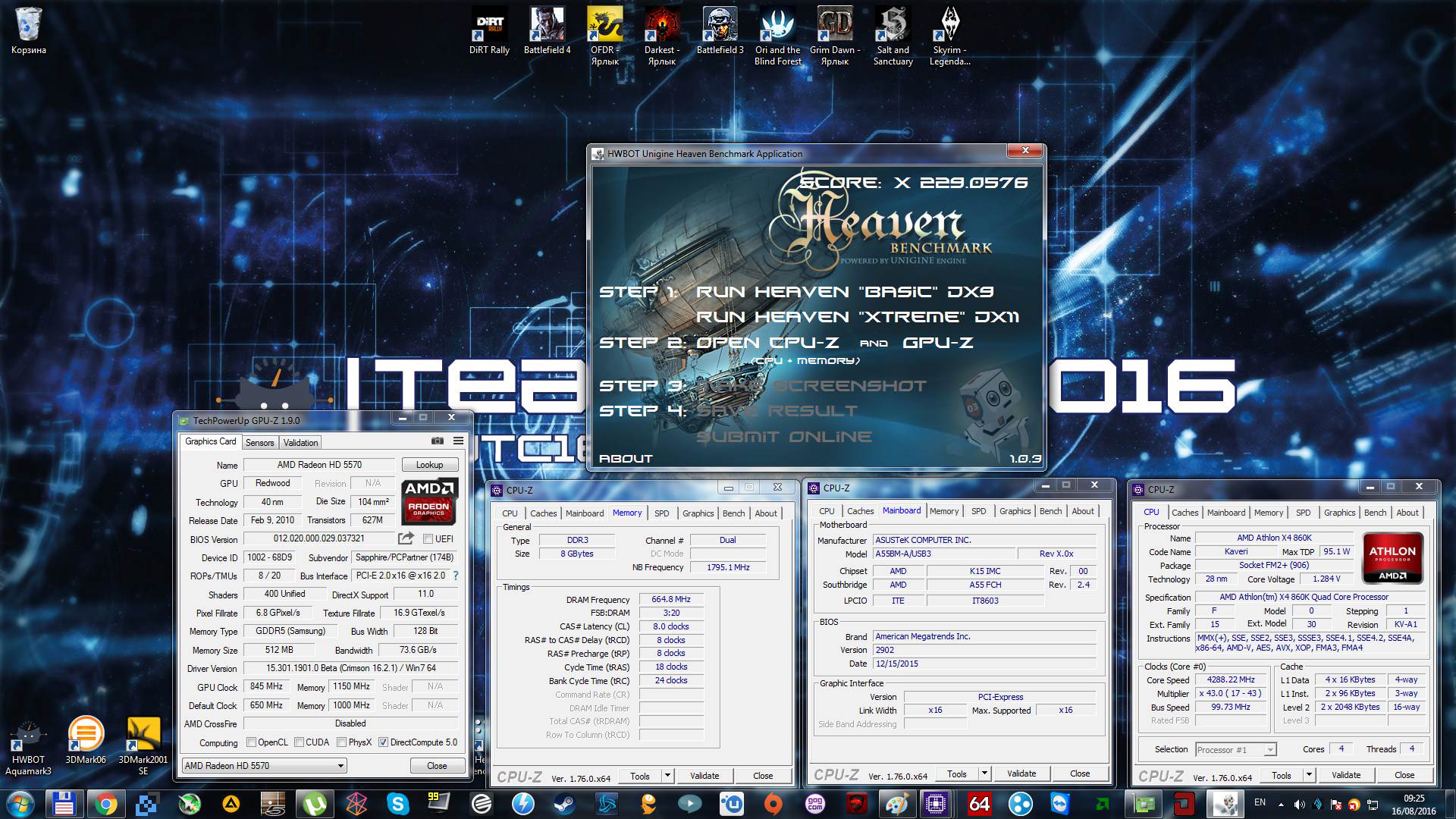Screen dimensions: 1456x819
Task: Select the Battlefield 3 desktop icon
Action: [x=720, y=31]
